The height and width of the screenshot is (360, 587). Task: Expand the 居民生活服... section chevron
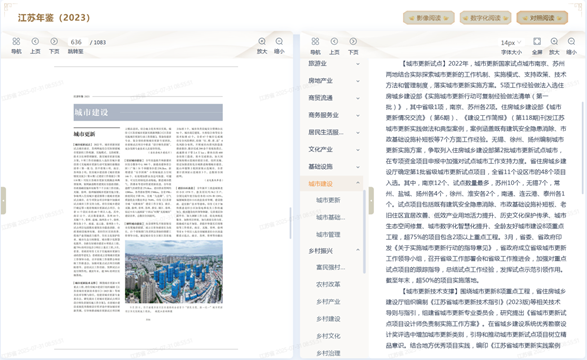358,132
